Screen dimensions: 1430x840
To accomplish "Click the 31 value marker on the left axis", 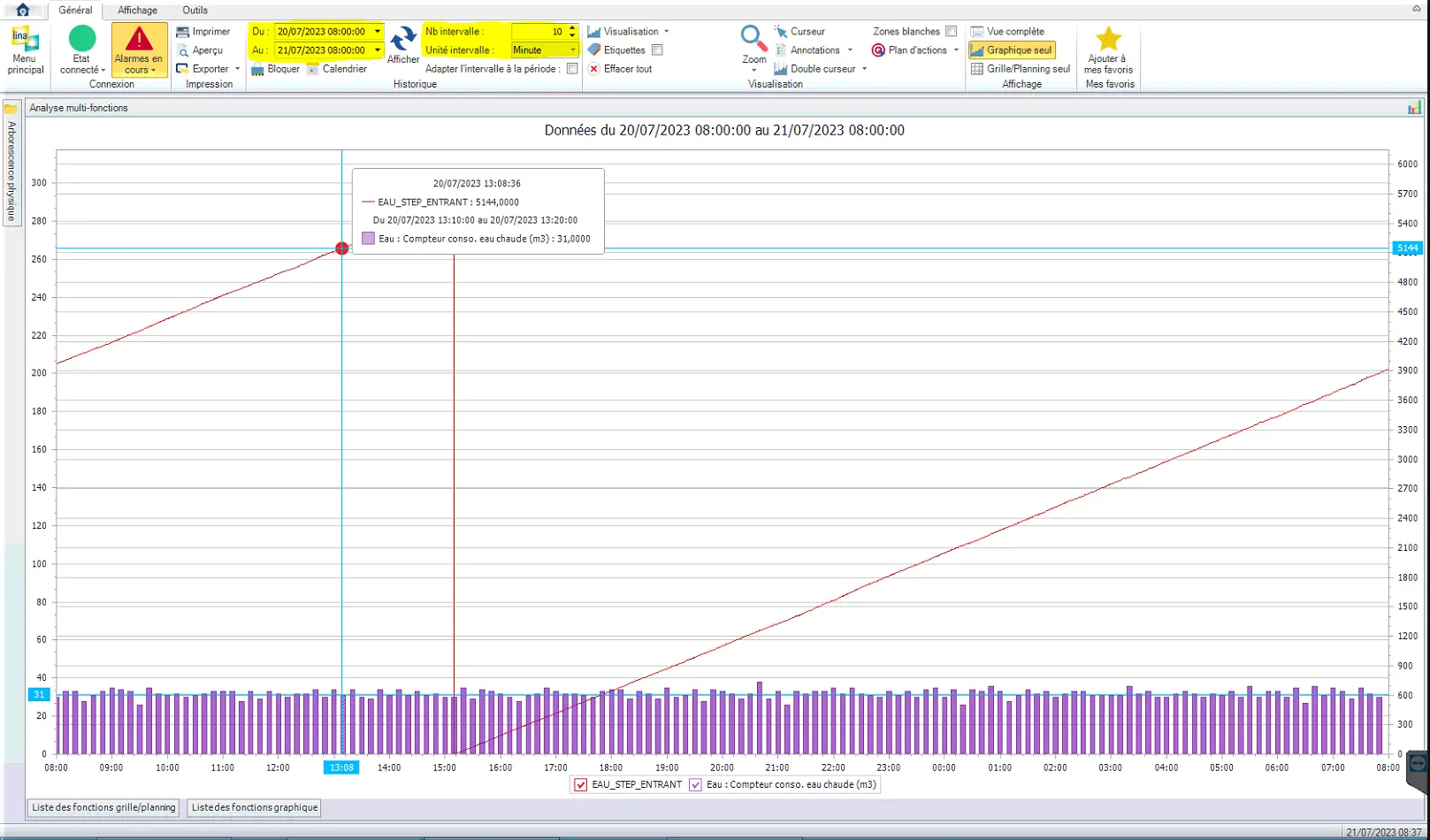I will pyautogui.click(x=39, y=695).
